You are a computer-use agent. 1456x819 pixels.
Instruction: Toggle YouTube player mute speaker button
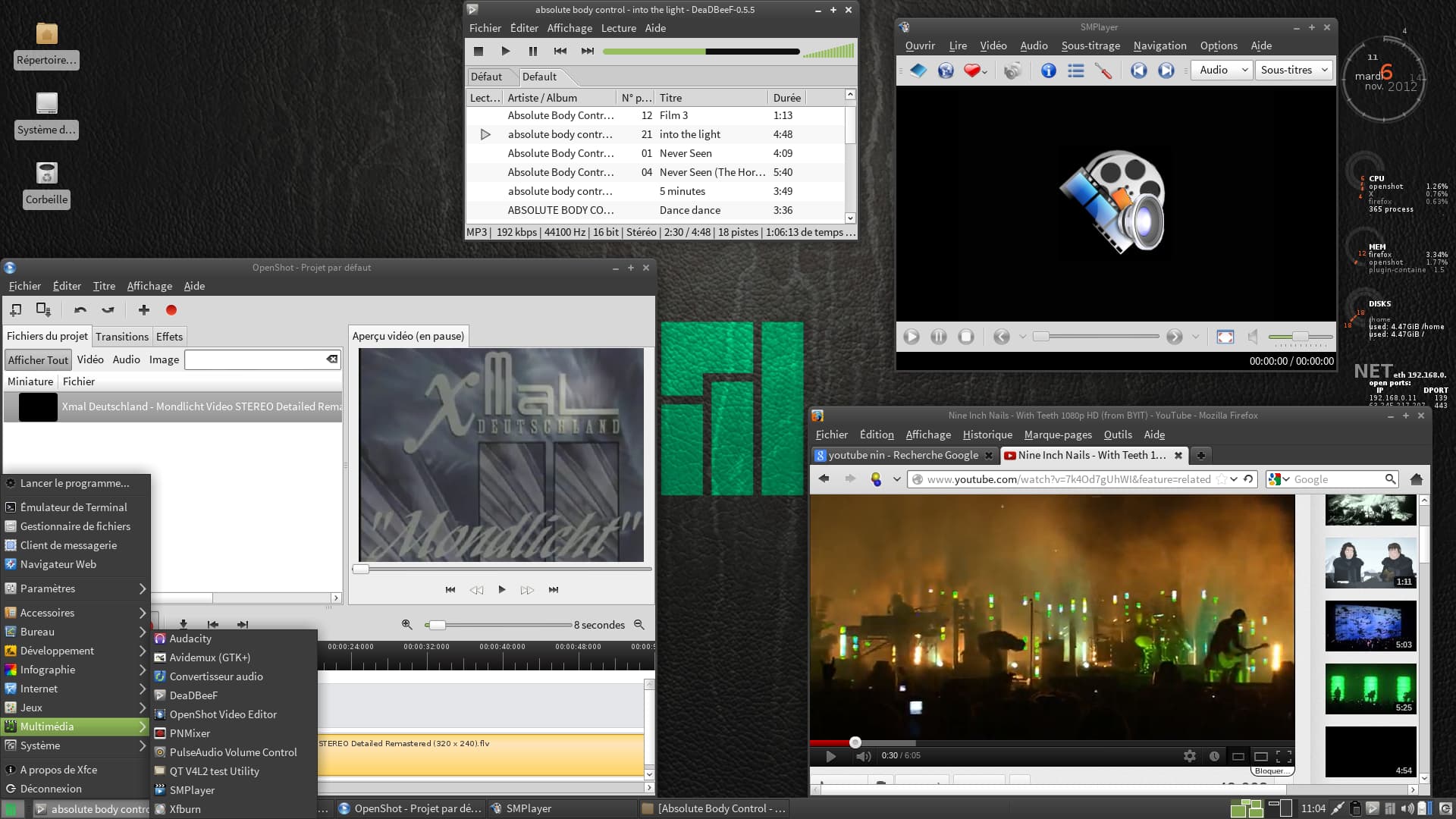point(863,756)
